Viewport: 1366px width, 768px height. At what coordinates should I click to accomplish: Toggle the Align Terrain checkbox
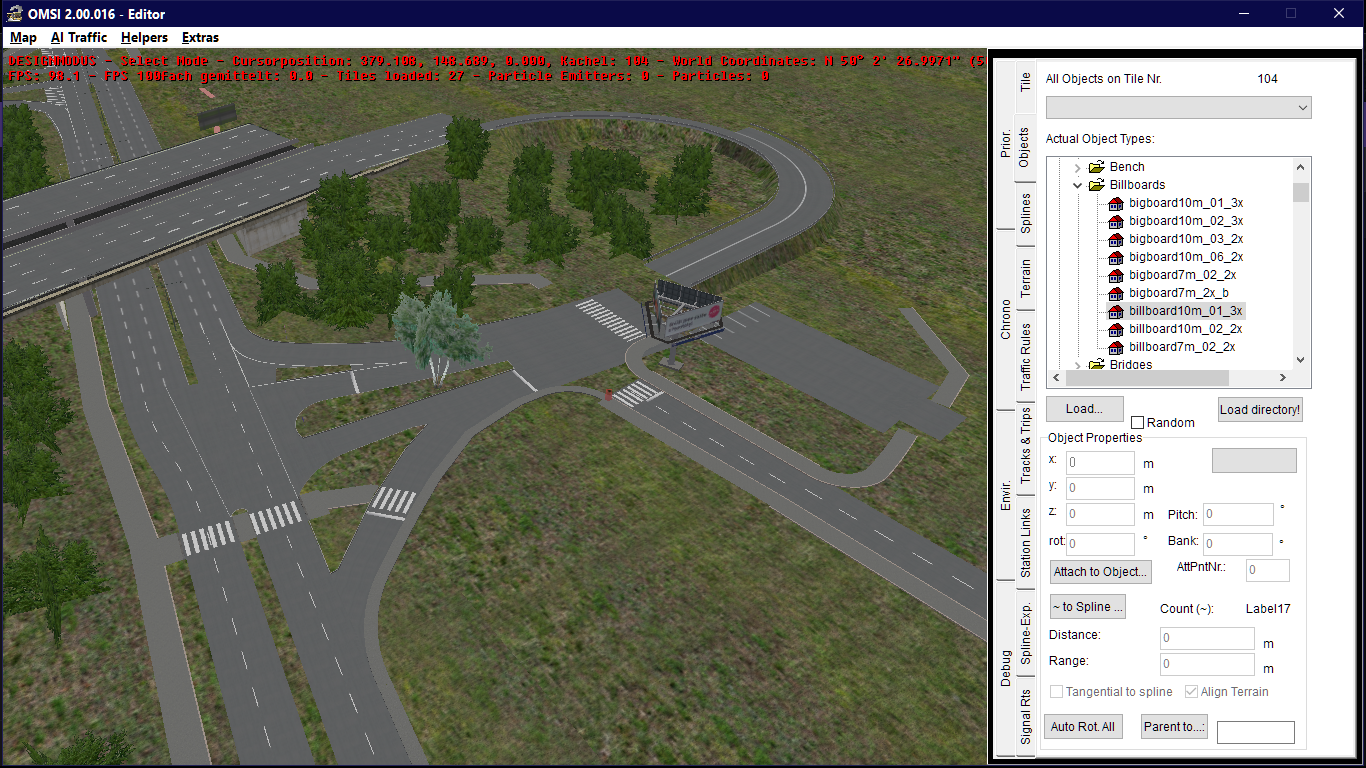point(1191,692)
